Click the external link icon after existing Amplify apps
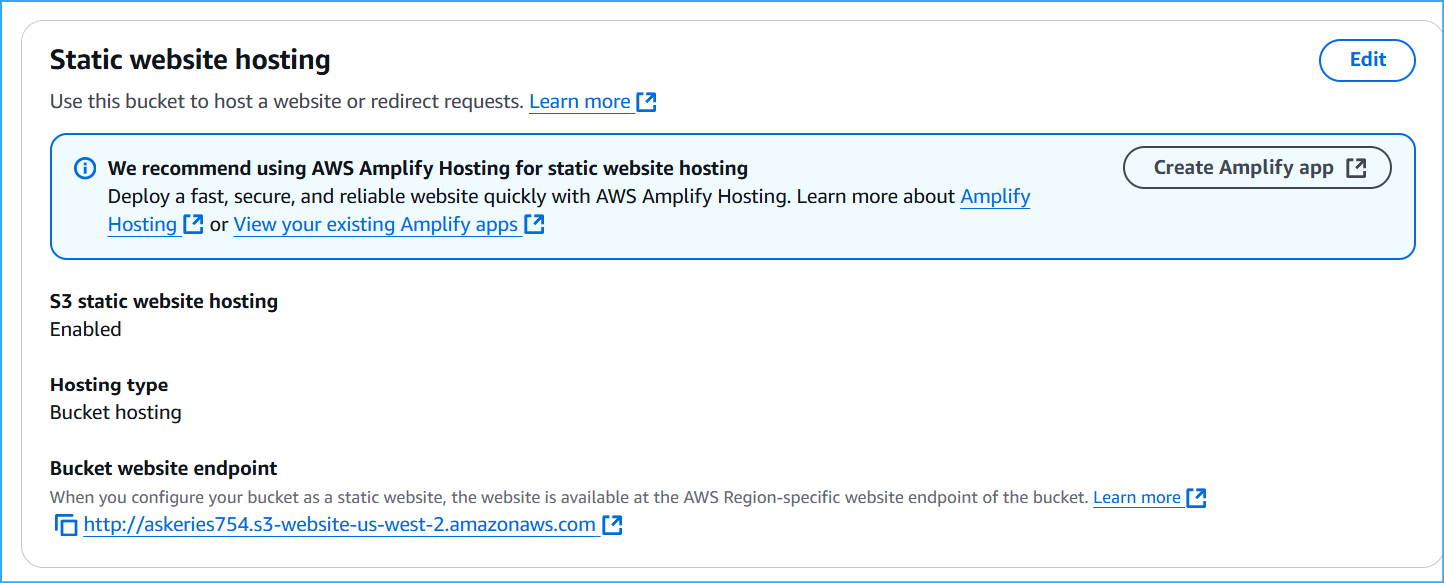1444x583 pixels. click(x=535, y=223)
